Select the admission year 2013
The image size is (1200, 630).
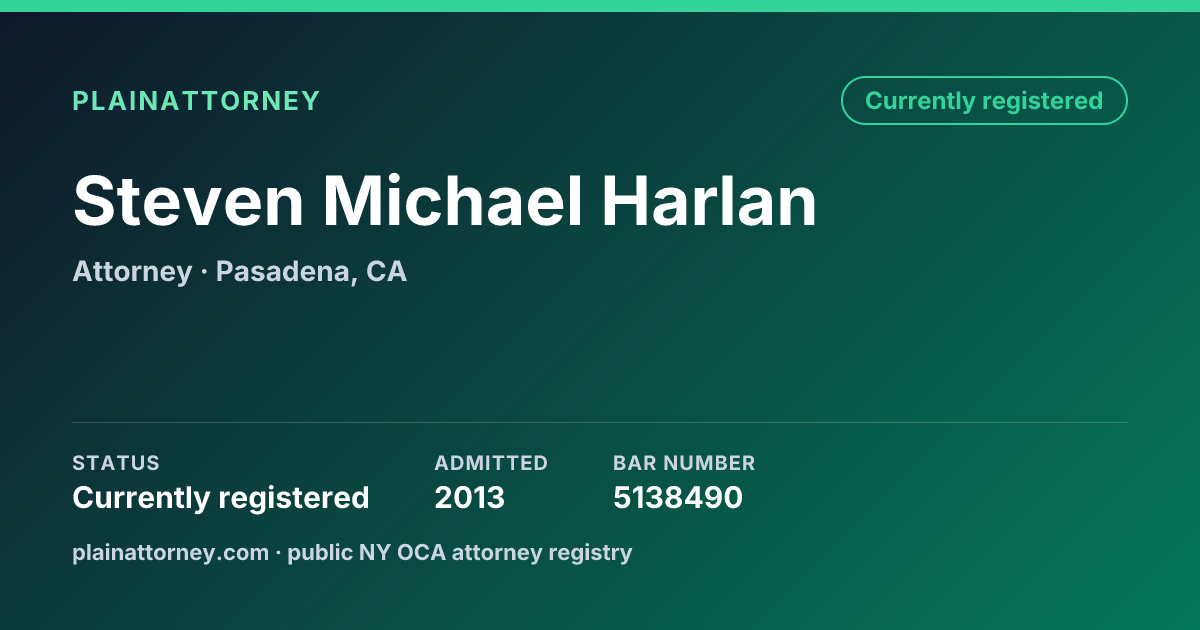pyautogui.click(x=470, y=498)
